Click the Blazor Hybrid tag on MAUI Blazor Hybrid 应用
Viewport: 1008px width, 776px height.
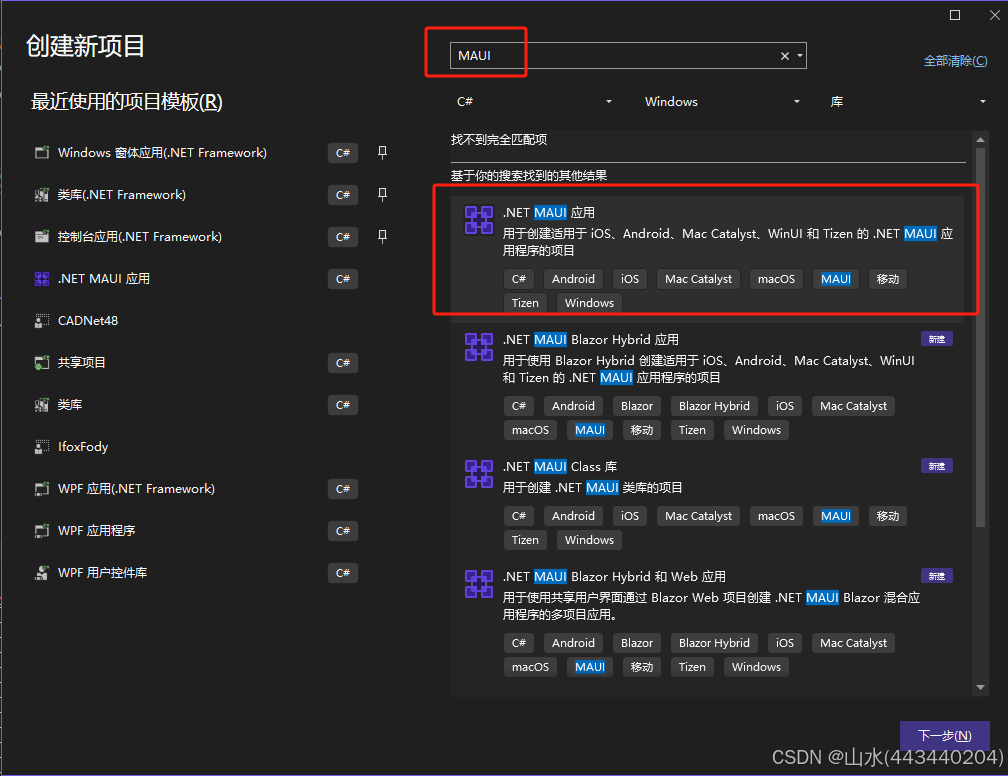[714, 406]
